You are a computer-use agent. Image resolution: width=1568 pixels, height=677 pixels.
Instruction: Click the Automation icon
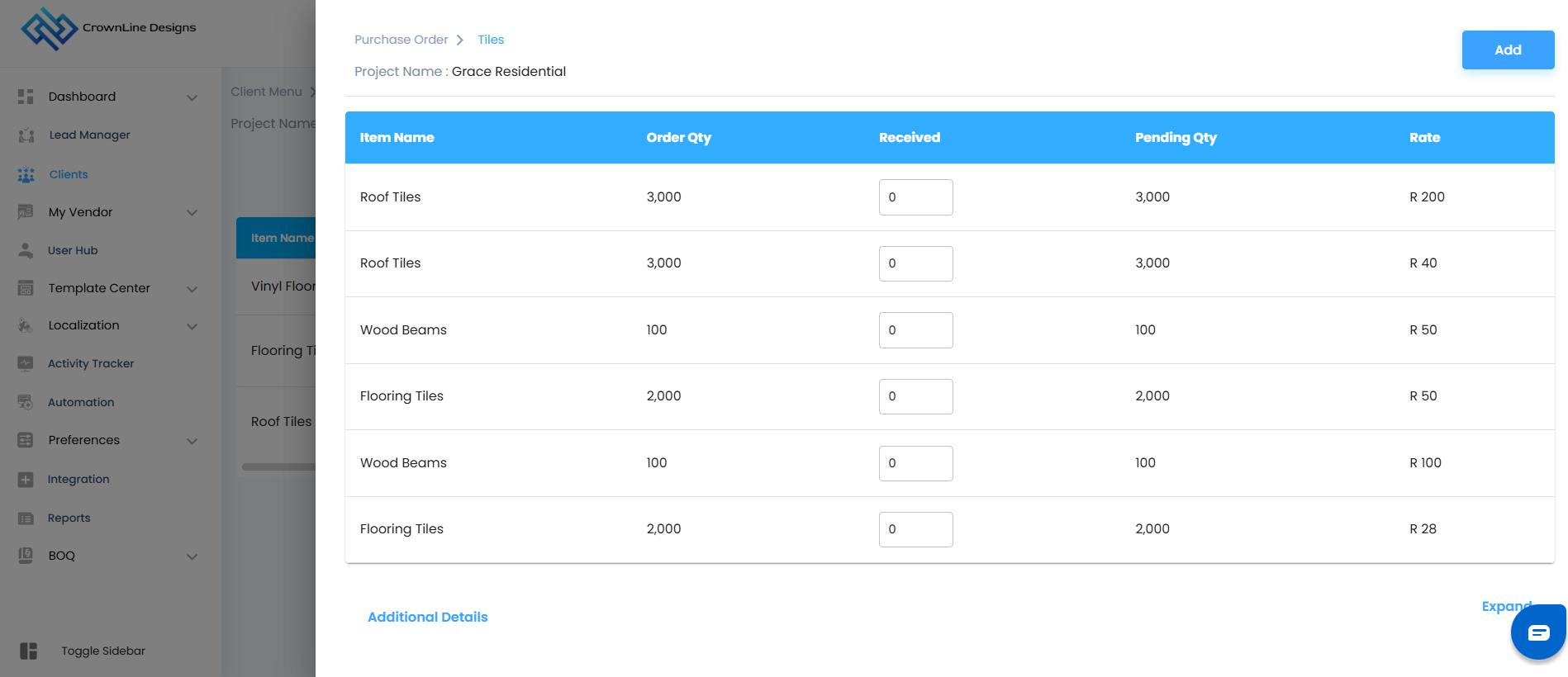click(26, 402)
